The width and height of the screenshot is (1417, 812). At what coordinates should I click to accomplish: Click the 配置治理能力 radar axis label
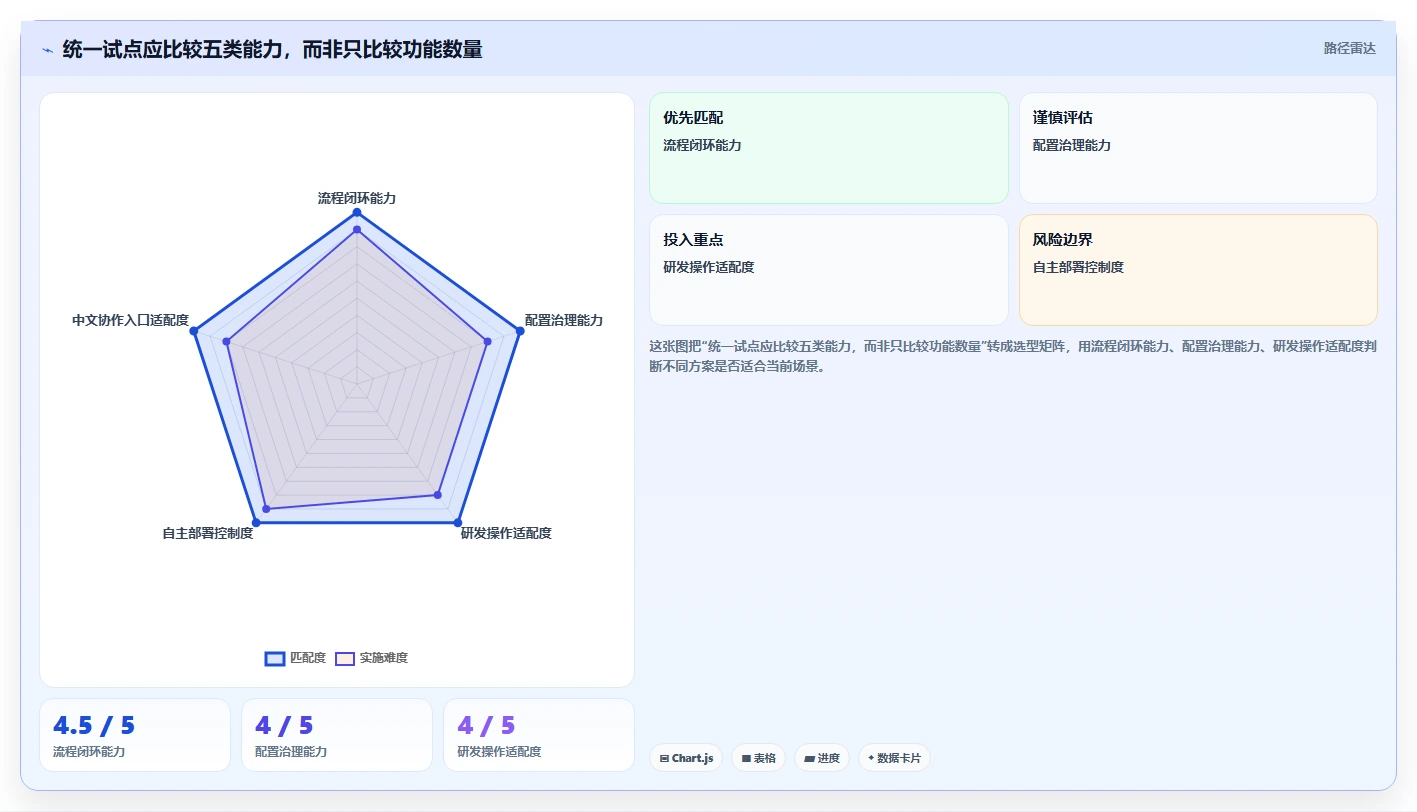click(564, 320)
